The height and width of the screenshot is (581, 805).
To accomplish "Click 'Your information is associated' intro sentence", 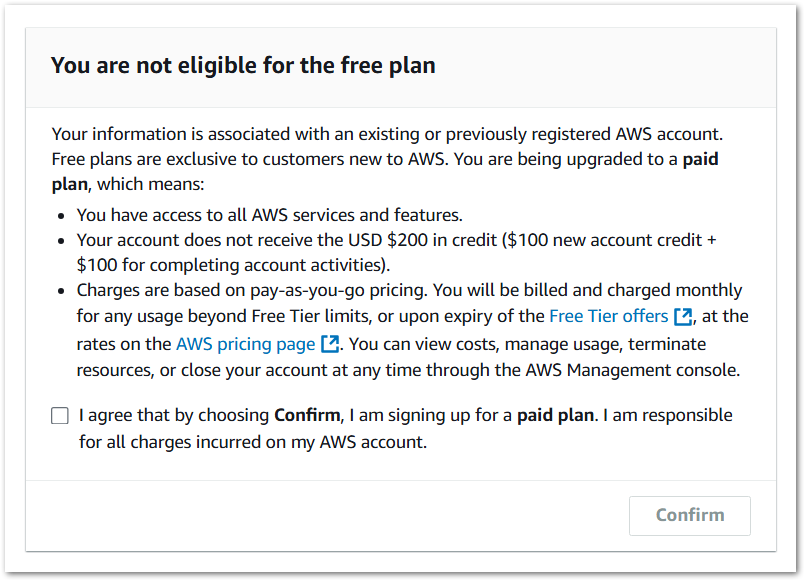I will coord(387,134).
